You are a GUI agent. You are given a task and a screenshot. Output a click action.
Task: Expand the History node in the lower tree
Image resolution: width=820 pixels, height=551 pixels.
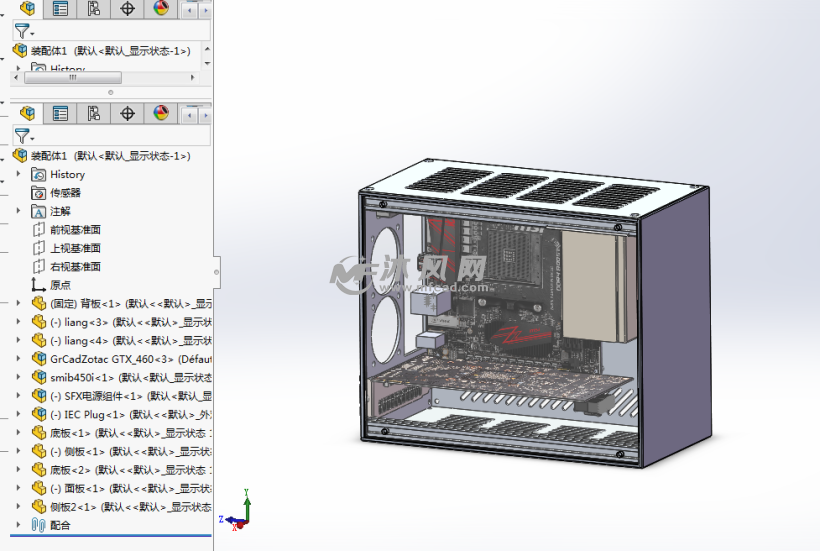pos(18,175)
